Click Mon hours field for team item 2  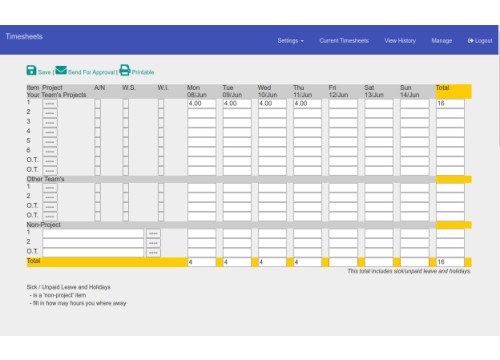[x=202, y=113]
